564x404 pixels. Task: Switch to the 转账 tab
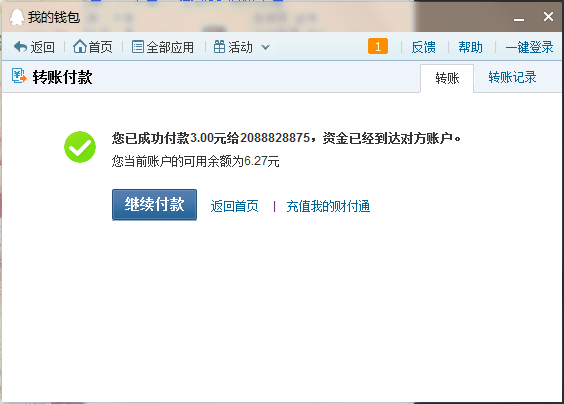(447, 78)
